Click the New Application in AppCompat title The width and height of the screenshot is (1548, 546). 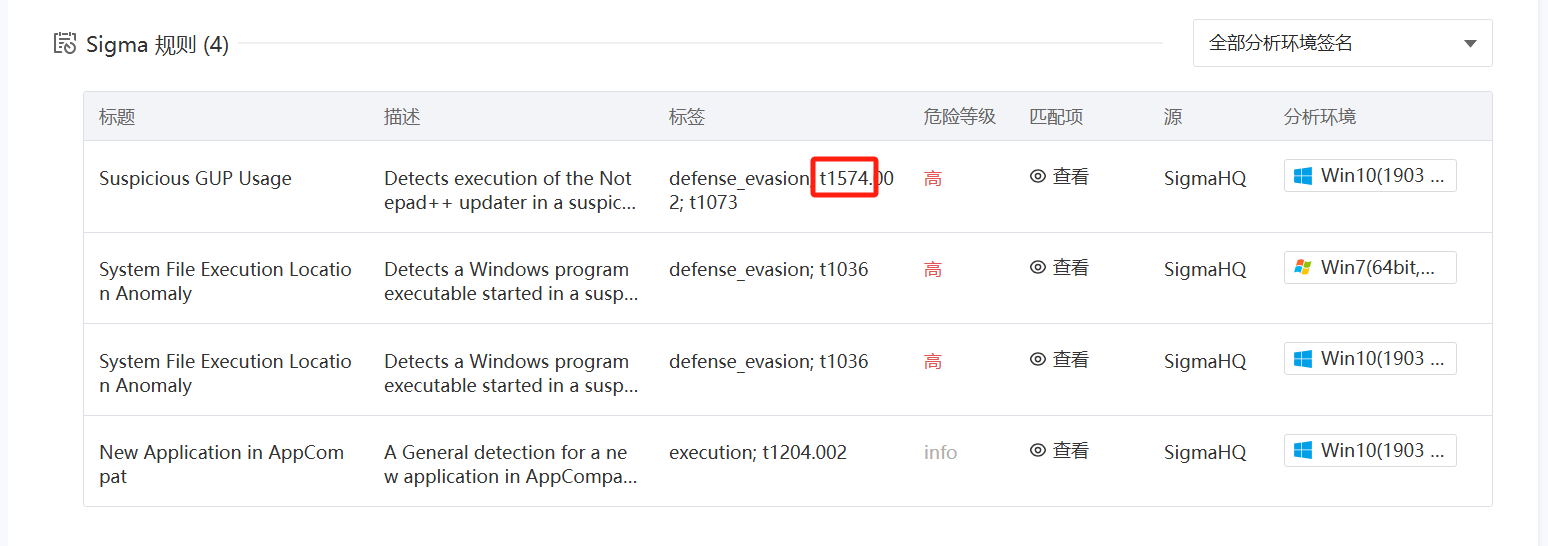221,464
